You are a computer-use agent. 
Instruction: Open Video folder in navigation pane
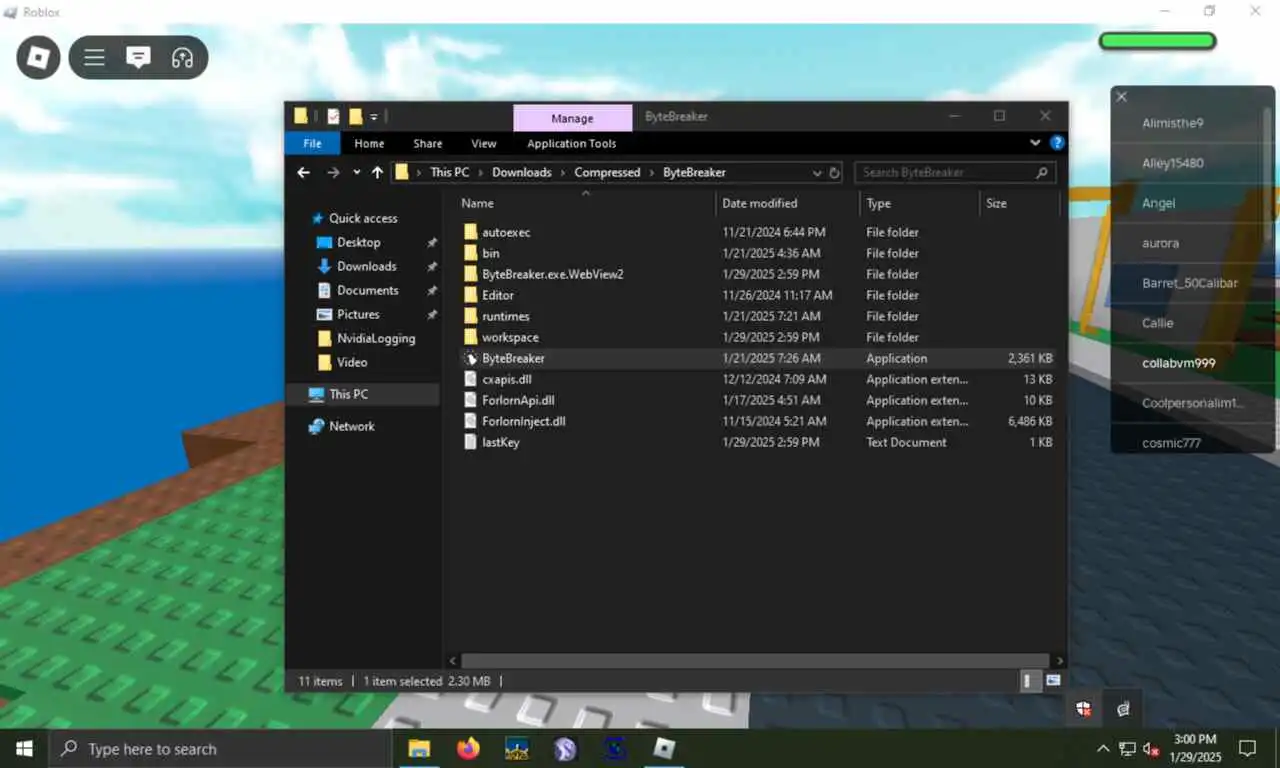pos(351,362)
